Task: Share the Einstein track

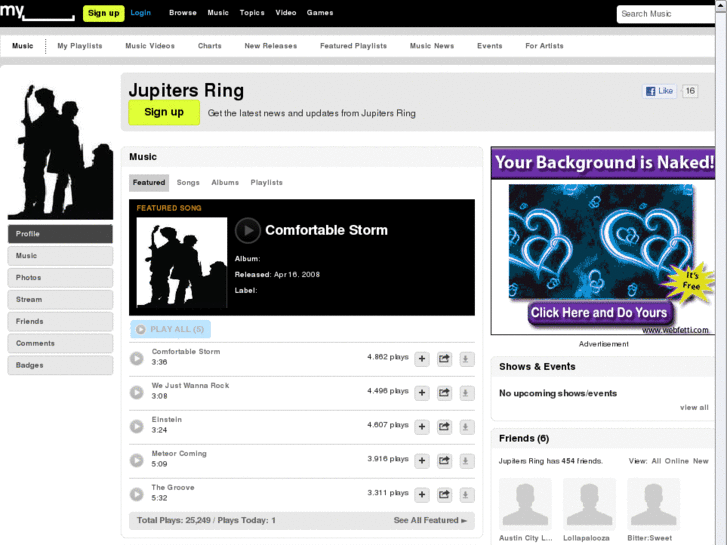Action: pyautogui.click(x=444, y=427)
